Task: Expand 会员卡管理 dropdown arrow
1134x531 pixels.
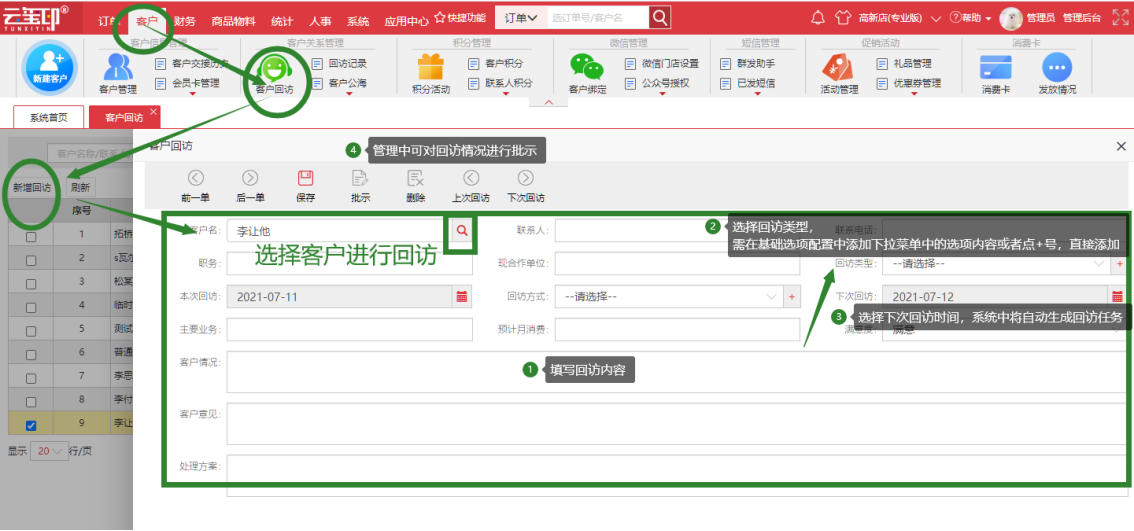Action: [193, 93]
